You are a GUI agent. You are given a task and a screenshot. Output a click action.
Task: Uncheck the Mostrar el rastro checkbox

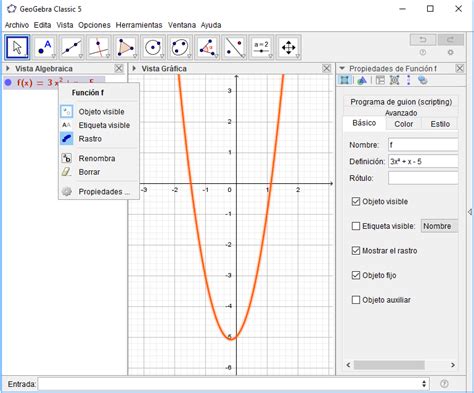356,251
